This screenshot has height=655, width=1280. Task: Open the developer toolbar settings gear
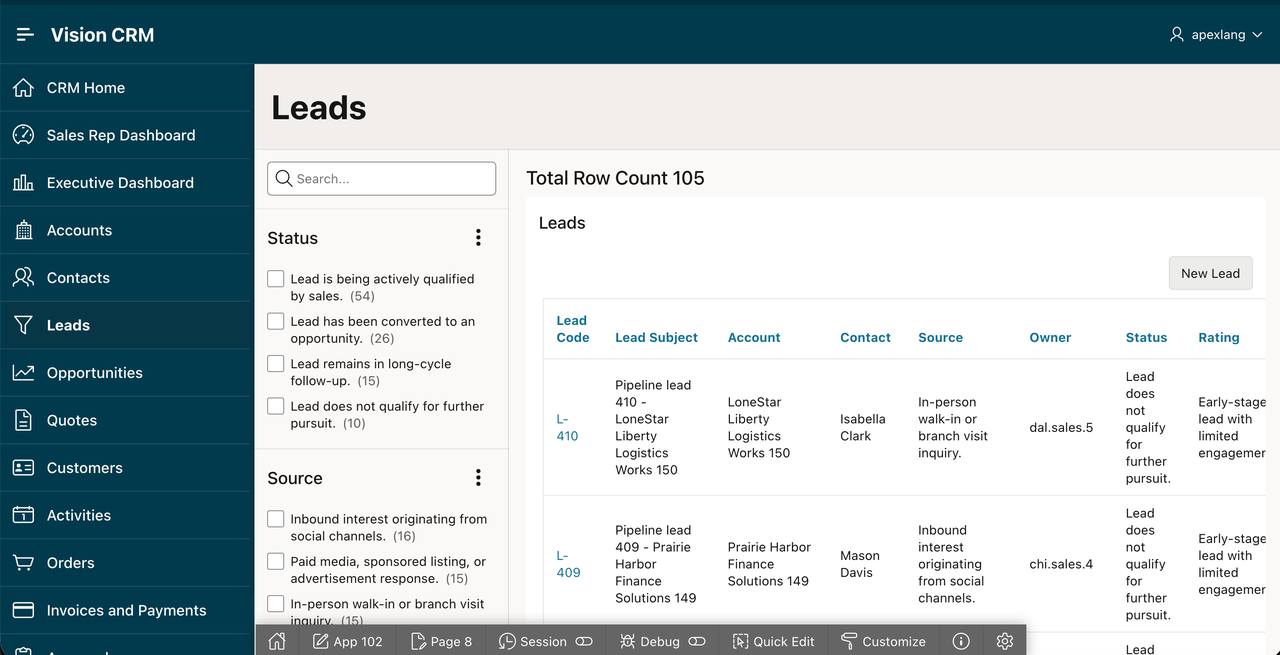click(x=1005, y=641)
